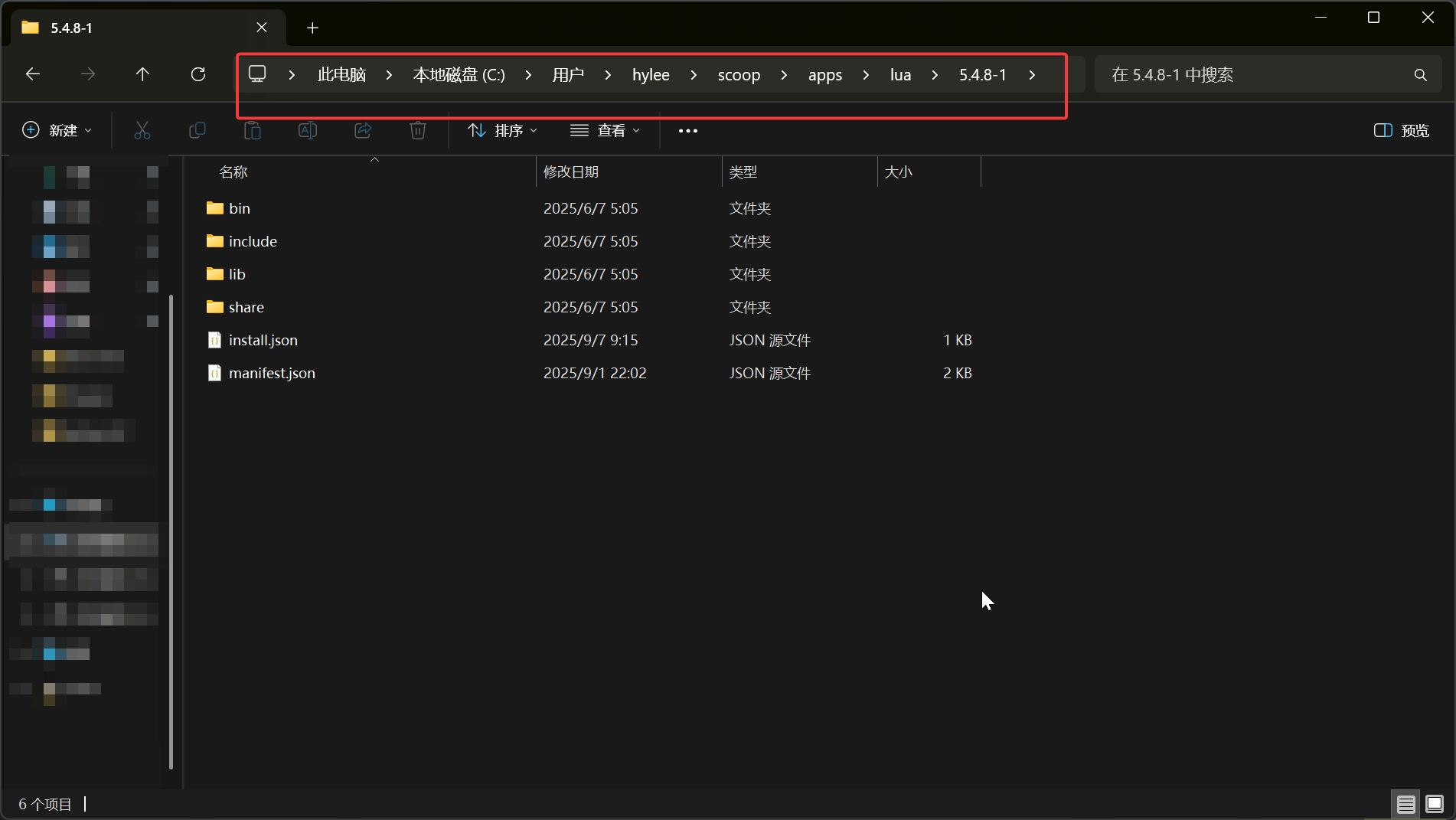Image resolution: width=1456 pixels, height=820 pixels.
Task: Click the search box for 5.4.8-1
Action: [1255, 75]
